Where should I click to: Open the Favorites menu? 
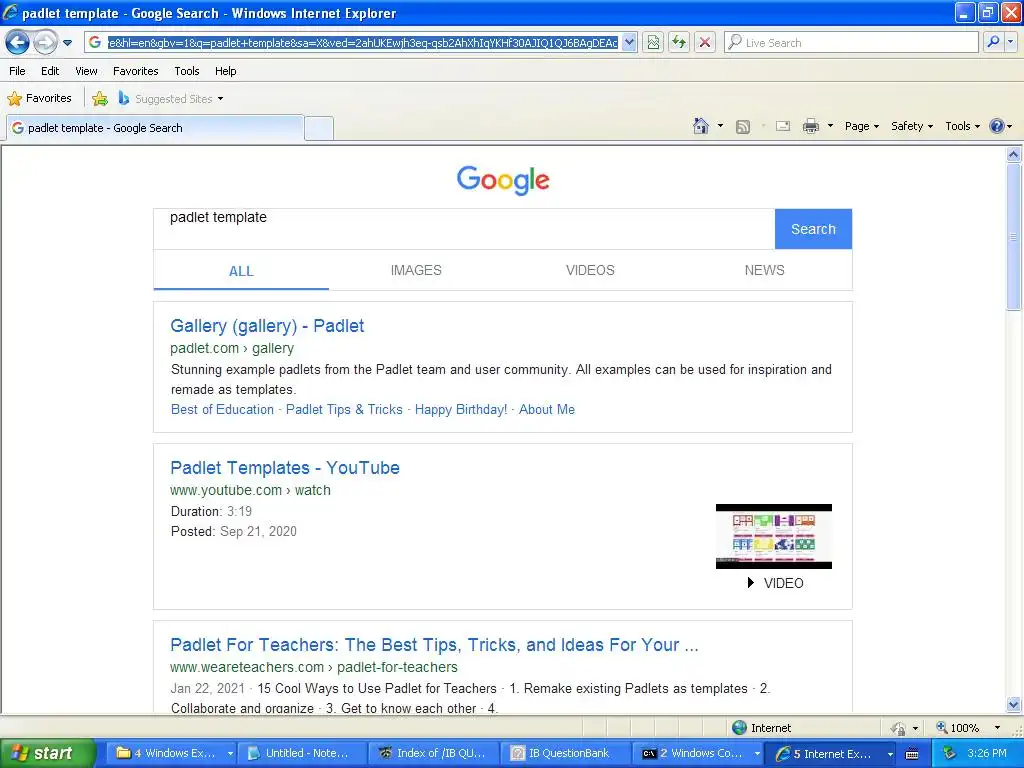135,71
